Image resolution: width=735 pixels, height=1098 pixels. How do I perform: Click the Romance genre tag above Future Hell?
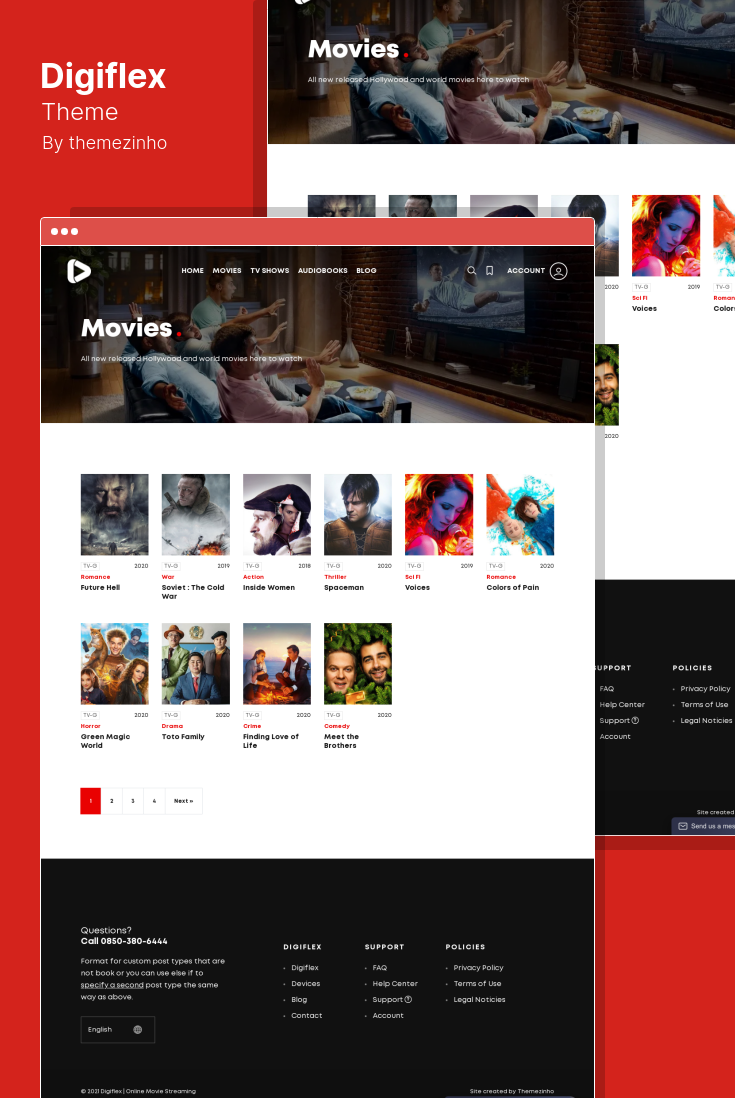(x=95, y=577)
